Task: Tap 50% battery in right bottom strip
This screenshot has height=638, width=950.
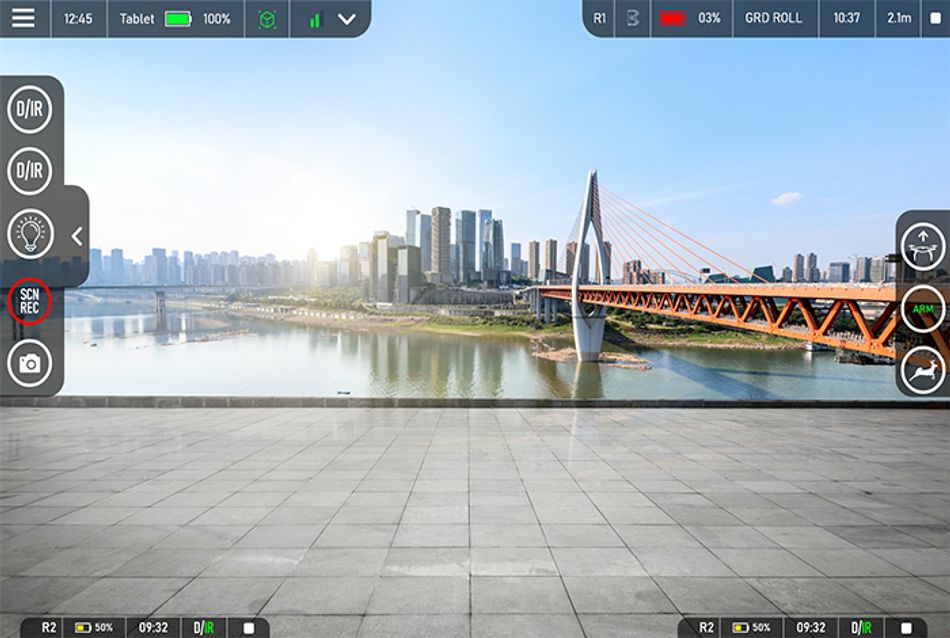Action: point(751,628)
